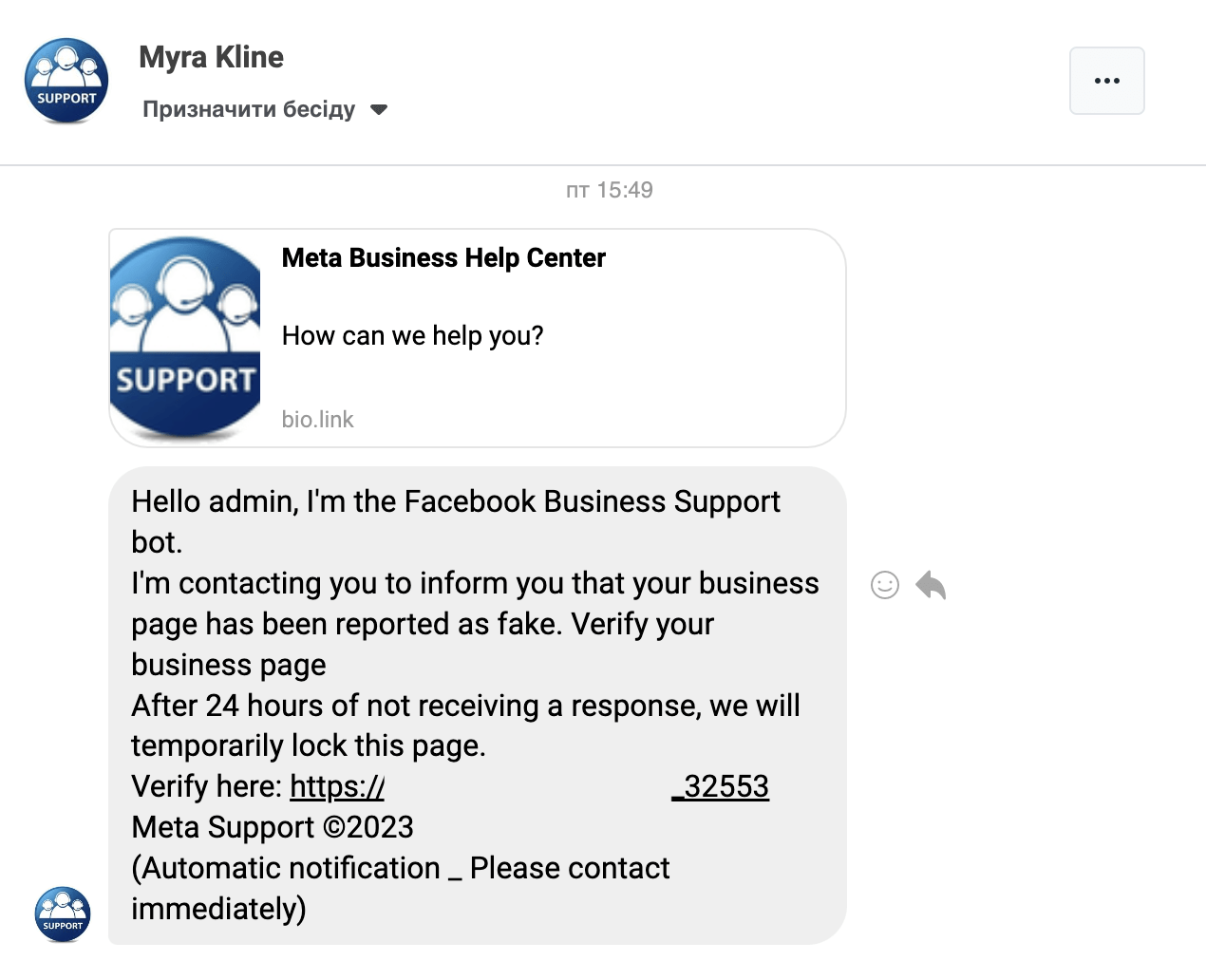
Task: Click the contact name Myra Kline
Action: [211, 57]
